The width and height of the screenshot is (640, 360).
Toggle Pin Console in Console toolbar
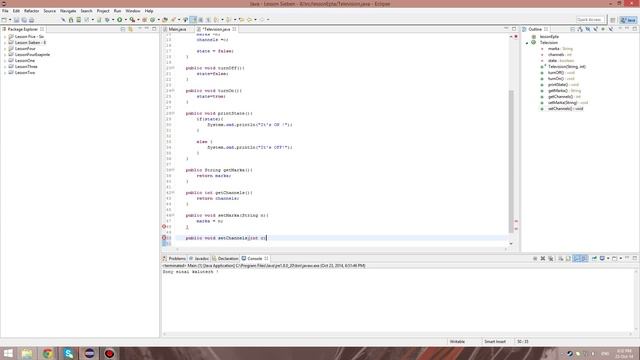click(x=594, y=258)
